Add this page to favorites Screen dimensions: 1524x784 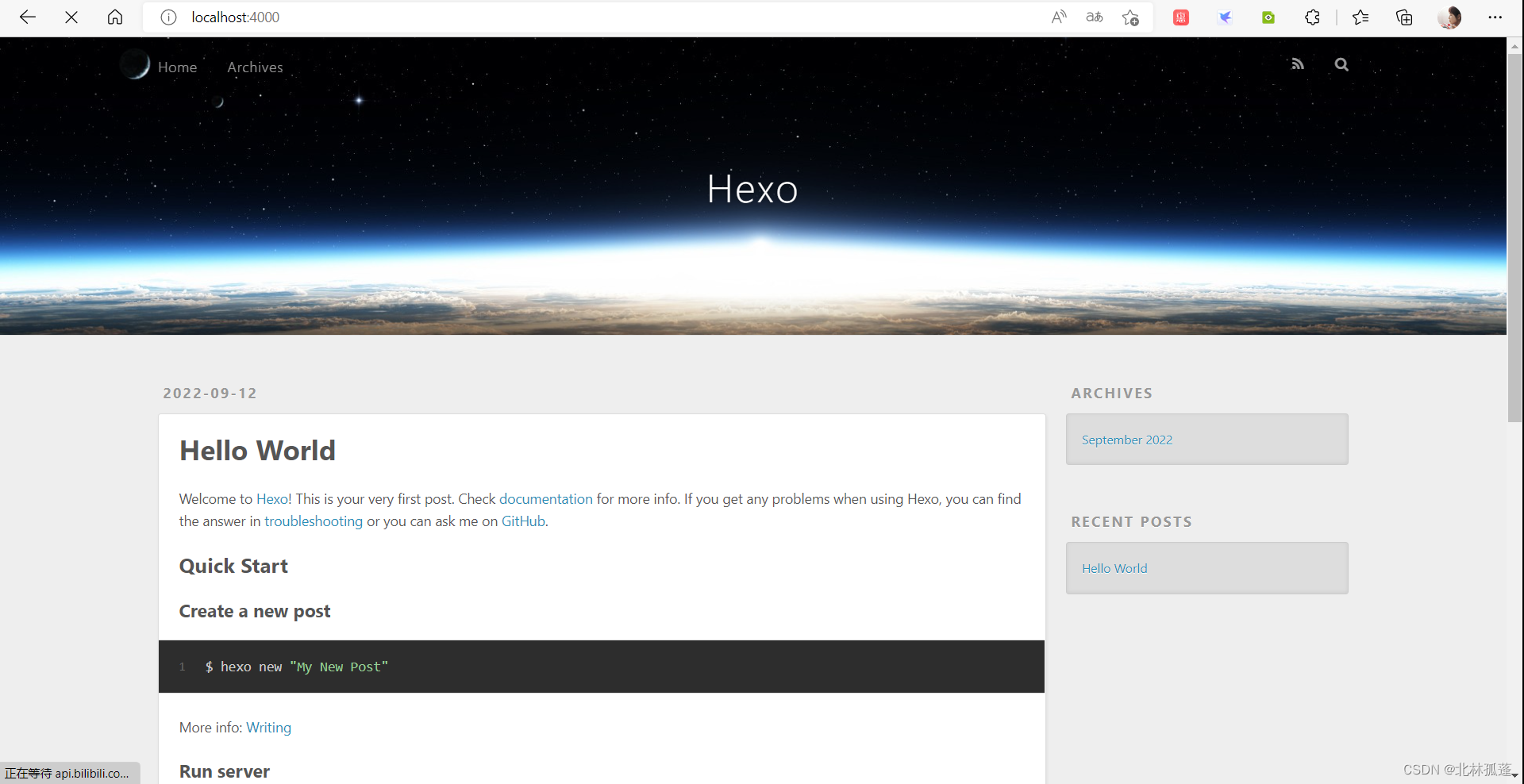point(1131,17)
